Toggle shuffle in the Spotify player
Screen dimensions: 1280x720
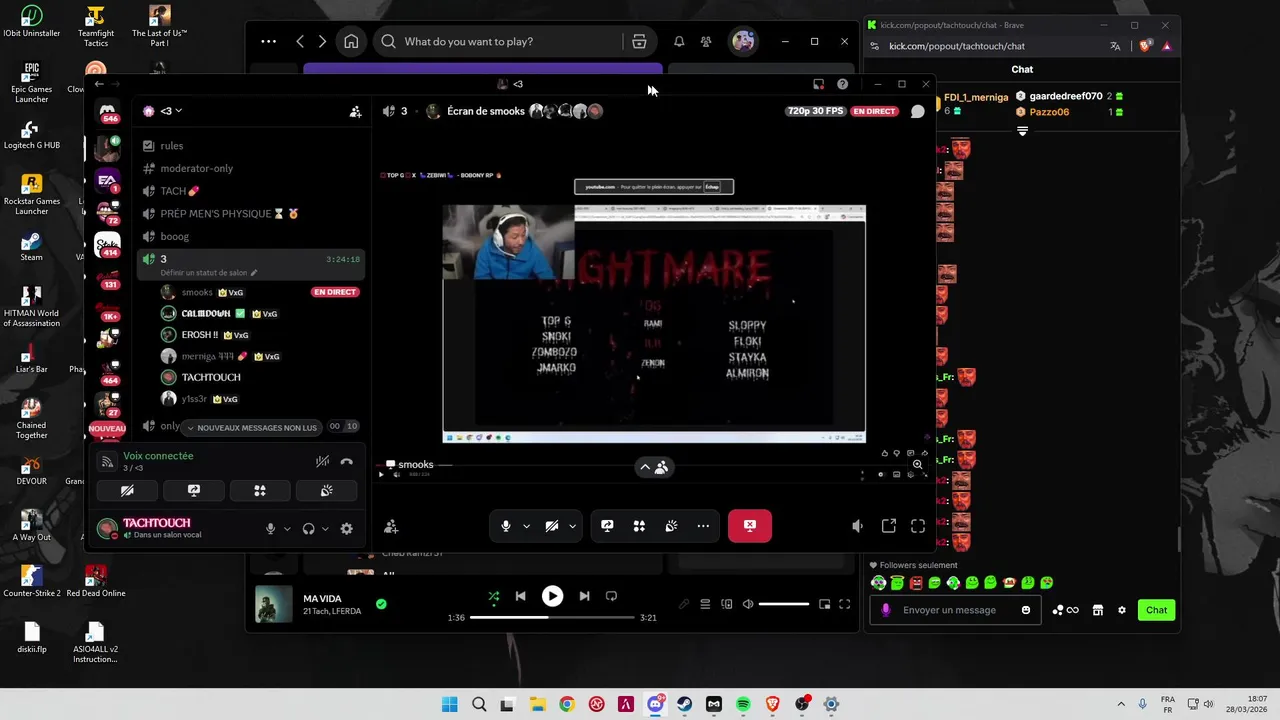pyautogui.click(x=493, y=596)
